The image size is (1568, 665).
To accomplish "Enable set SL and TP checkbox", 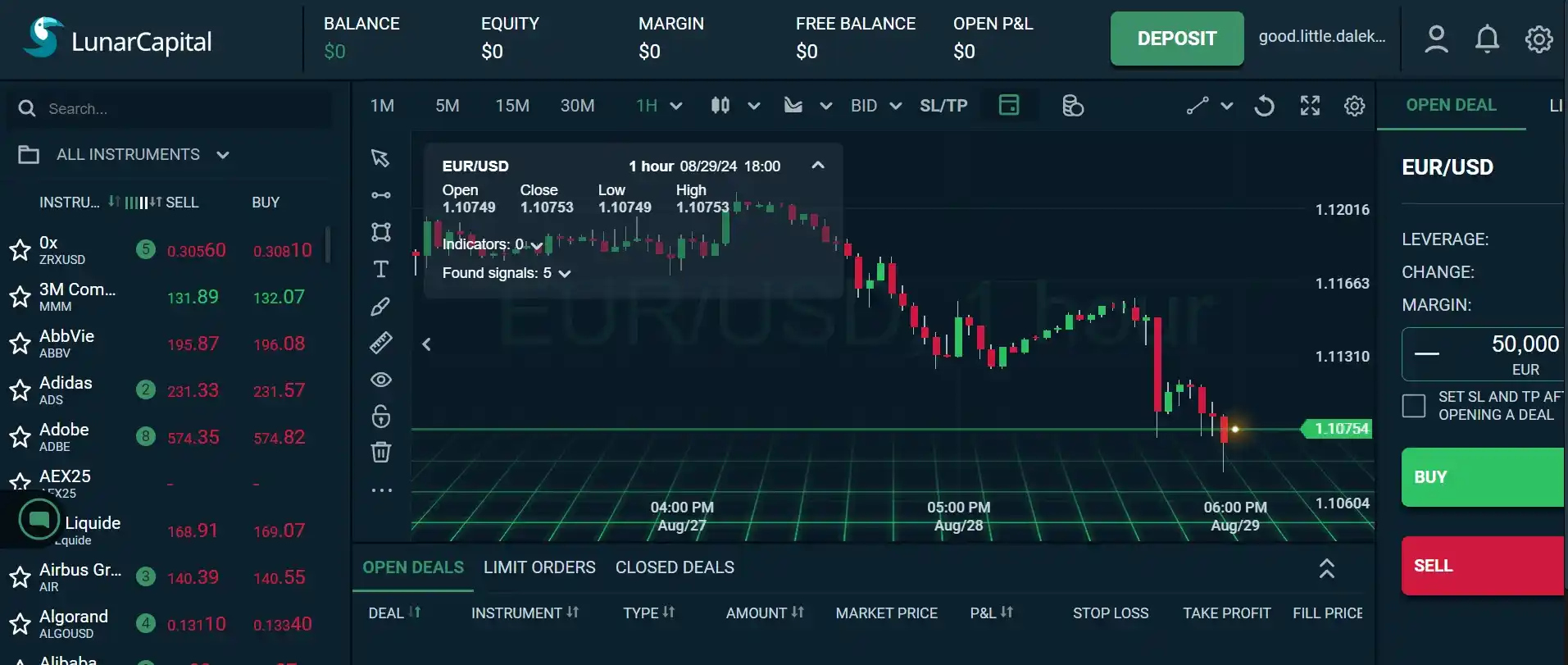I will (1414, 405).
